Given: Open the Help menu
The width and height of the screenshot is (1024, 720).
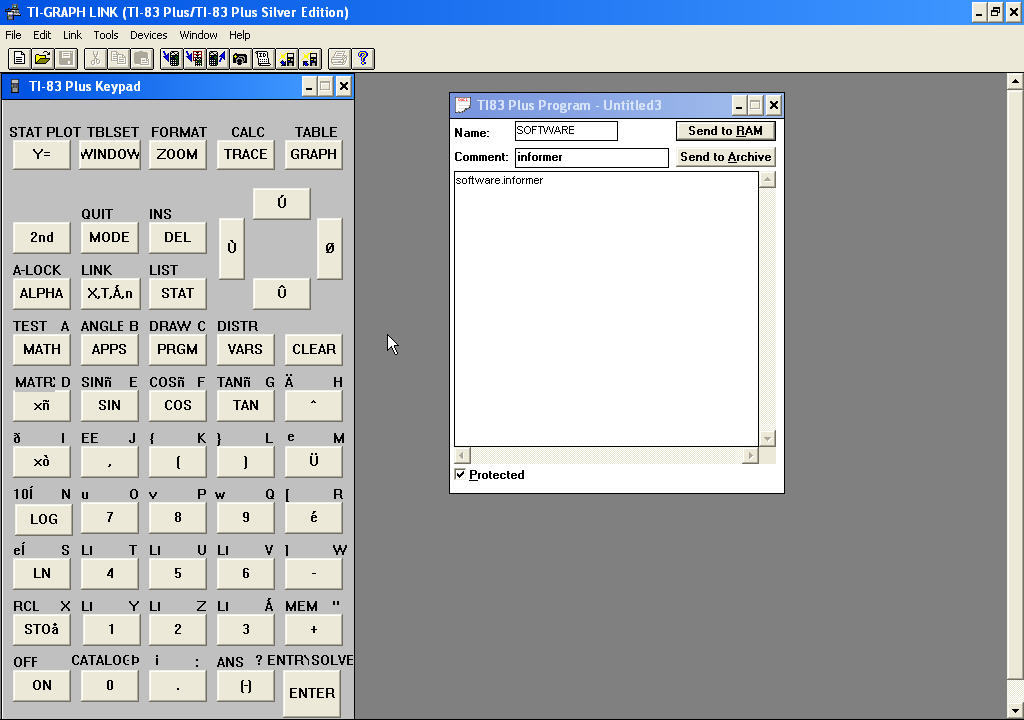Looking at the screenshot, I should pyautogui.click(x=239, y=35).
